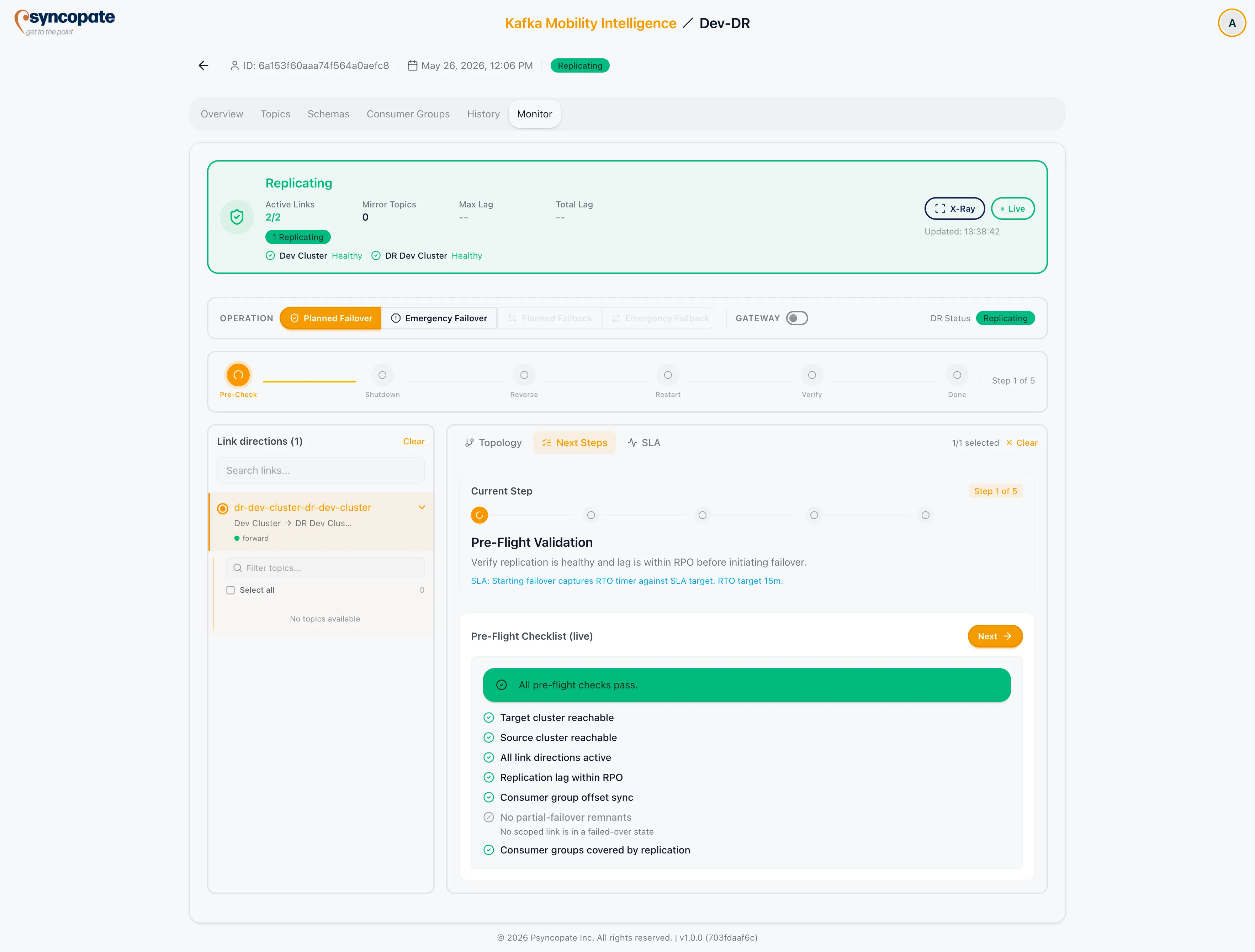
Task: Click the check icon in the all-checks-pass banner
Action: point(502,685)
